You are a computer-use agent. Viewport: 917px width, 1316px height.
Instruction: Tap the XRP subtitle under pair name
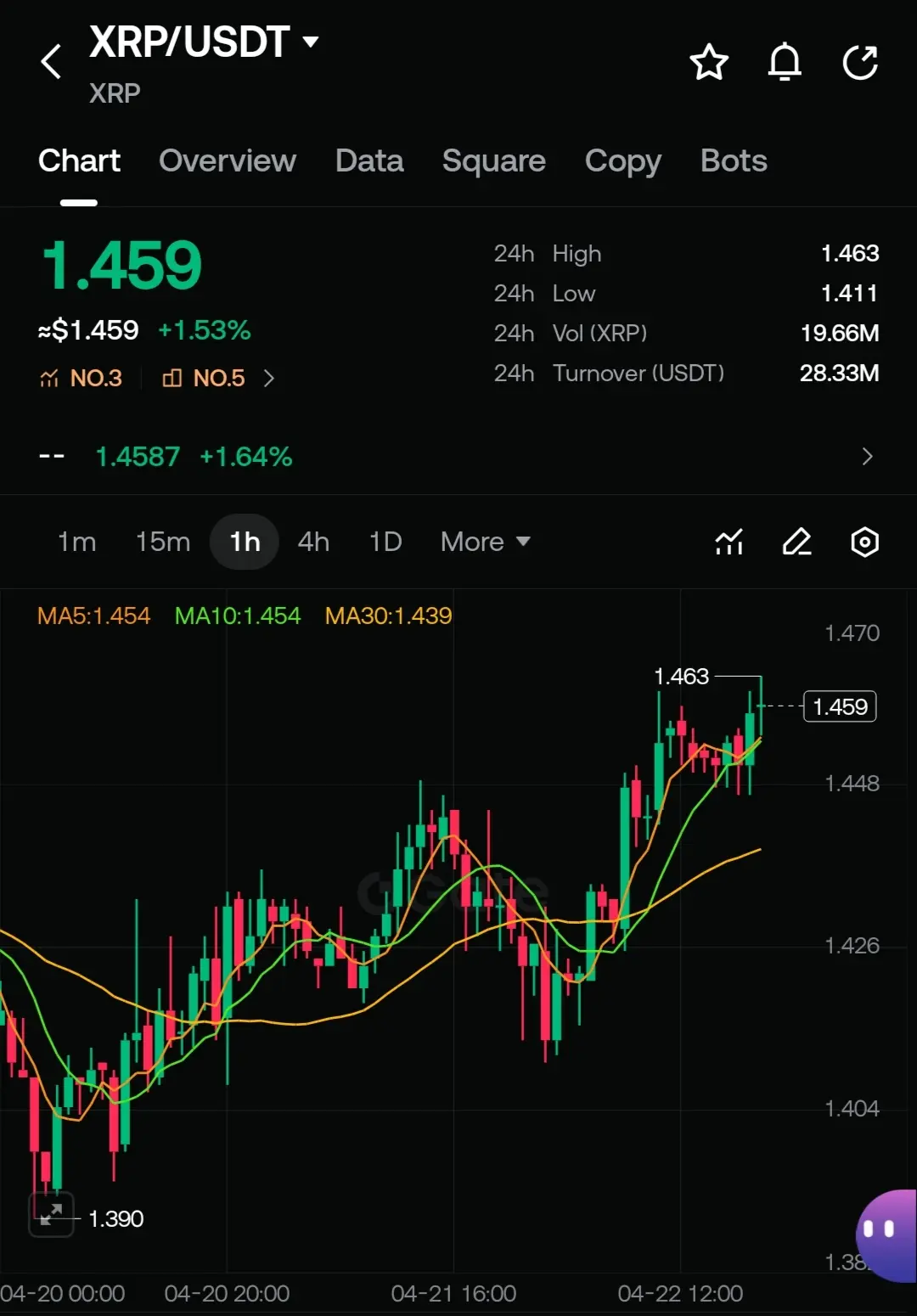(115, 93)
